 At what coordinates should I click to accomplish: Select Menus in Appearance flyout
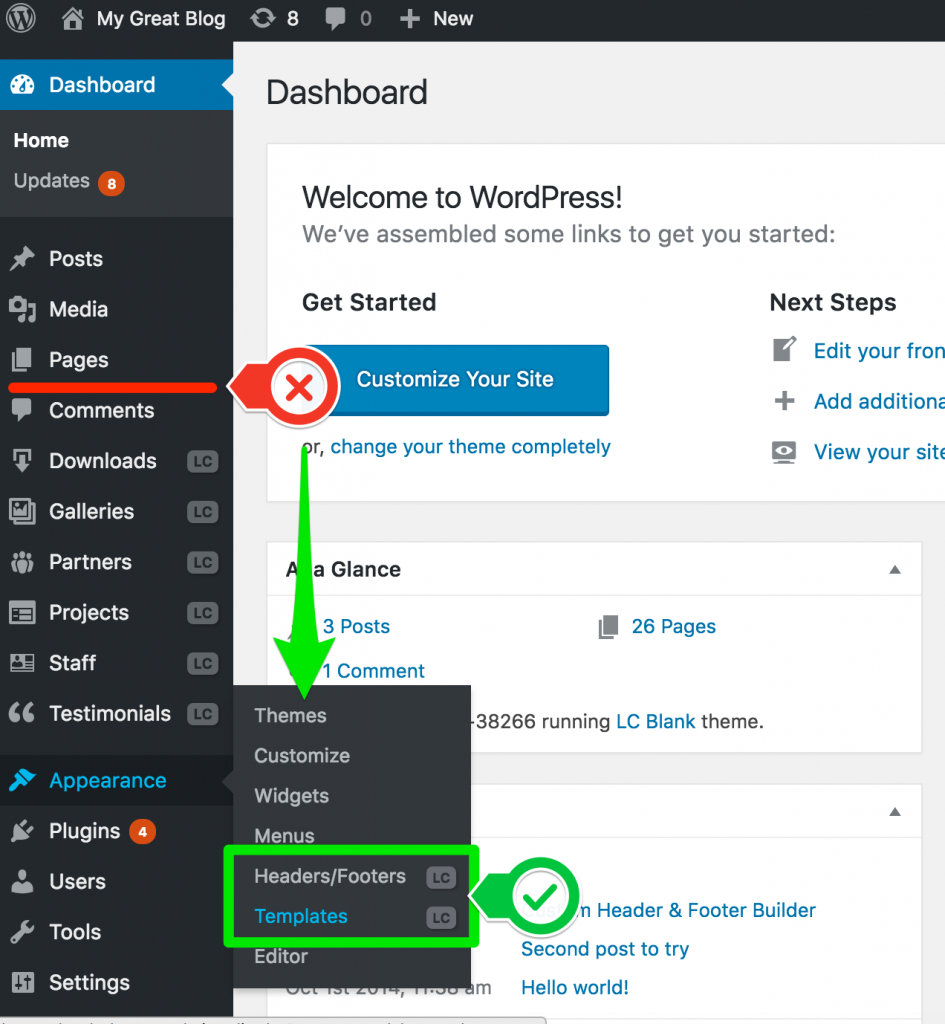tap(284, 835)
